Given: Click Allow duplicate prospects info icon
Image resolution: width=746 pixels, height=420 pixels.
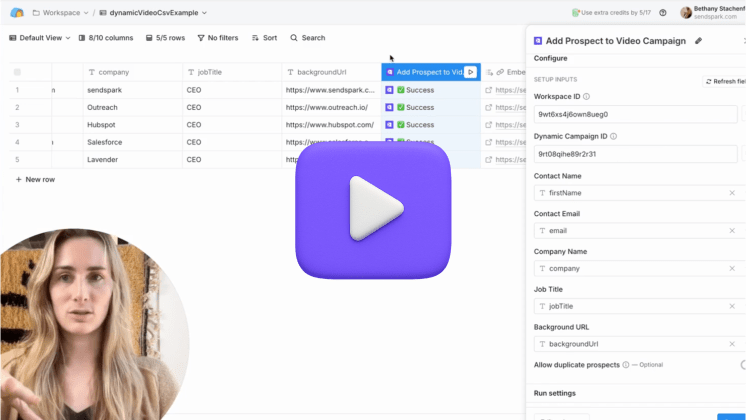Looking at the screenshot, I should click(x=626, y=365).
